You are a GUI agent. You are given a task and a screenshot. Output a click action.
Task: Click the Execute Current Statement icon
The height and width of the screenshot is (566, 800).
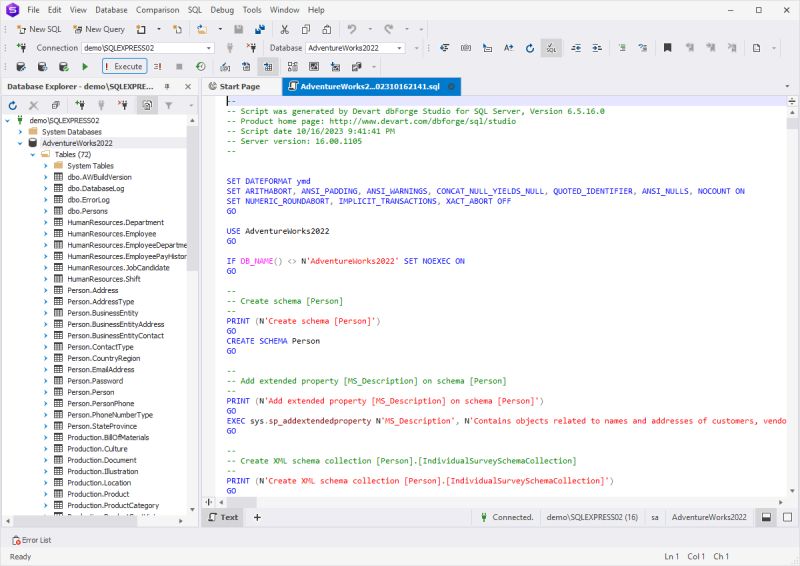tap(158, 66)
